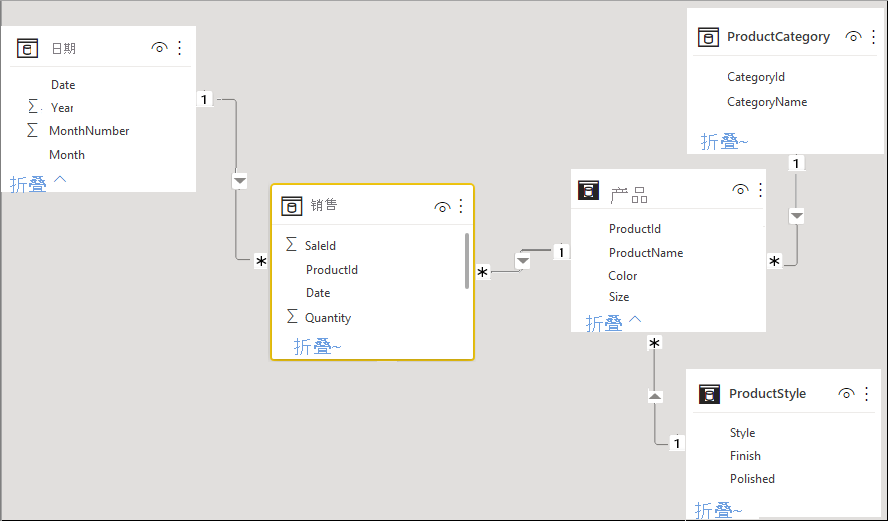The height and width of the screenshot is (521, 888).
Task: Toggle visibility of the 日期 table
Action: point(159,48)
